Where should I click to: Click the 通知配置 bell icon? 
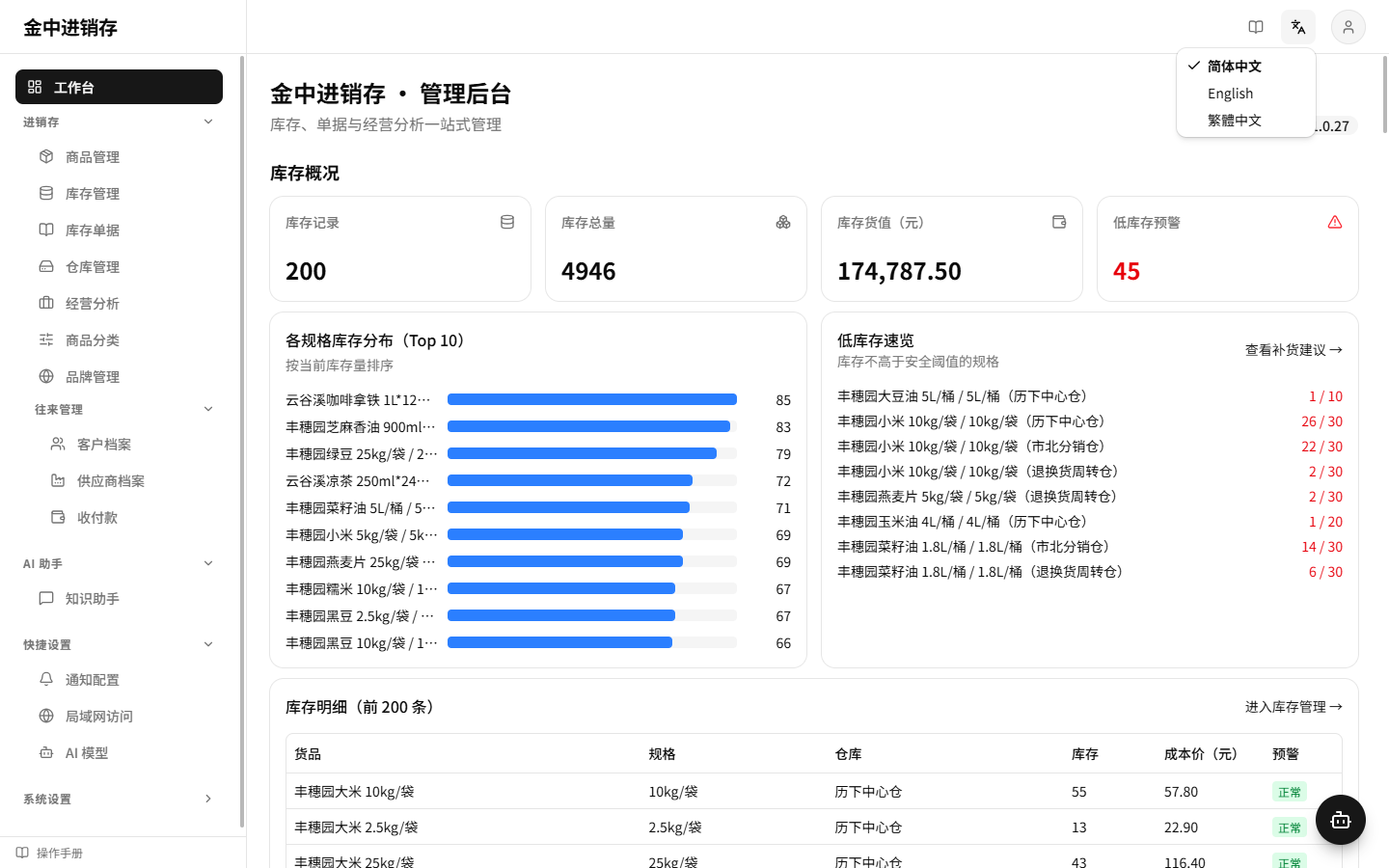46,679
